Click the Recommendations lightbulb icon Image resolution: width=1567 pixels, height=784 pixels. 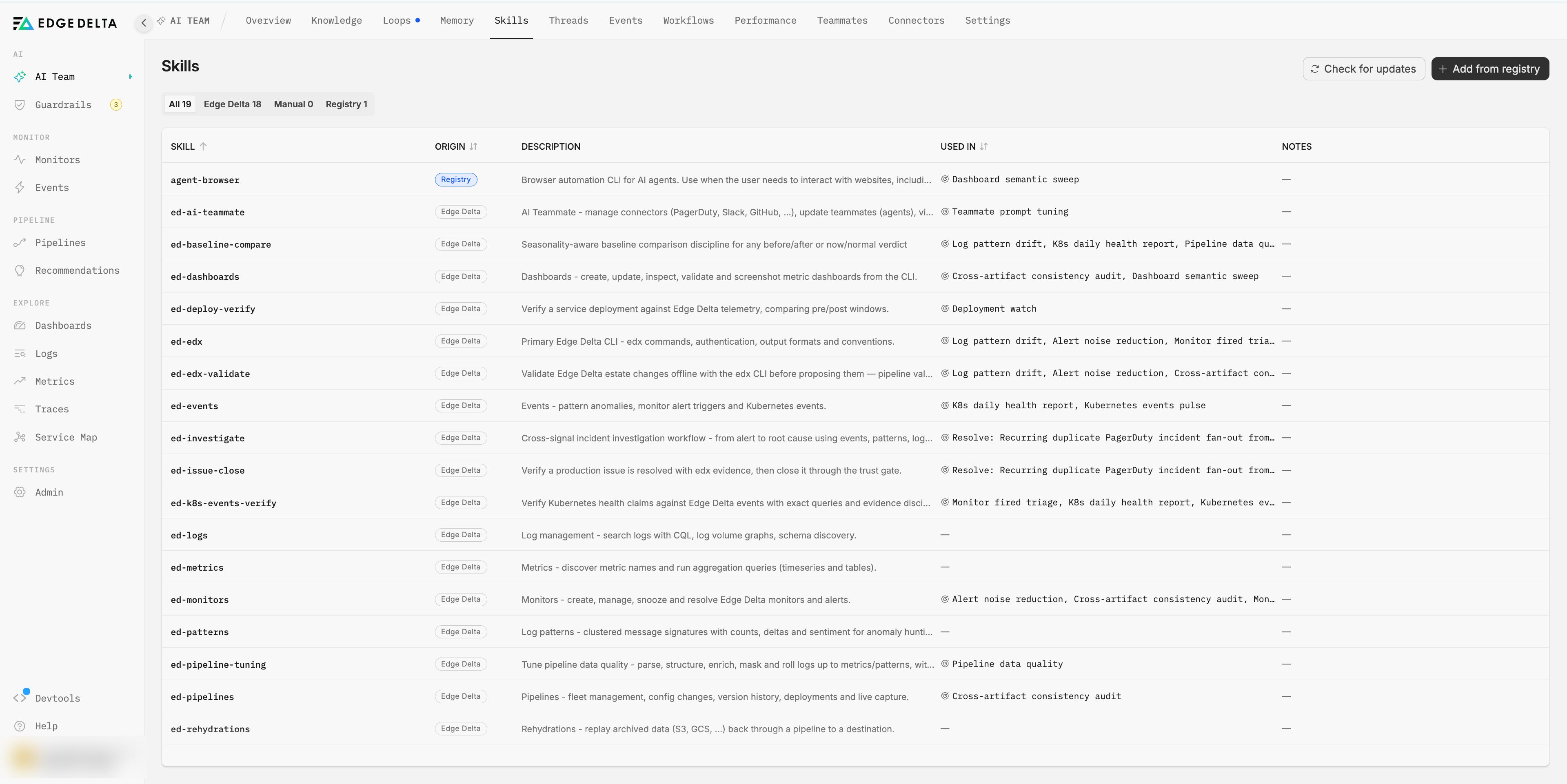20,271
